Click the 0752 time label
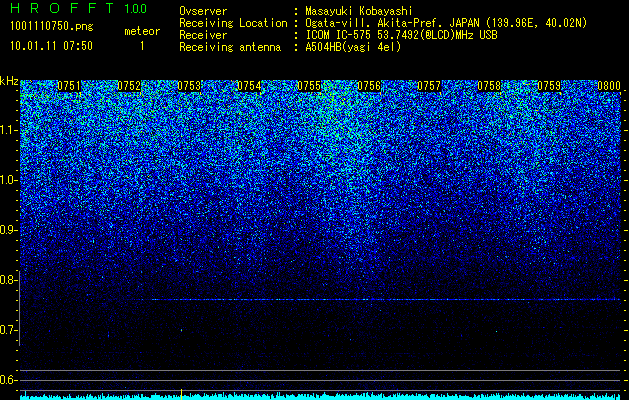 [129, 86]
